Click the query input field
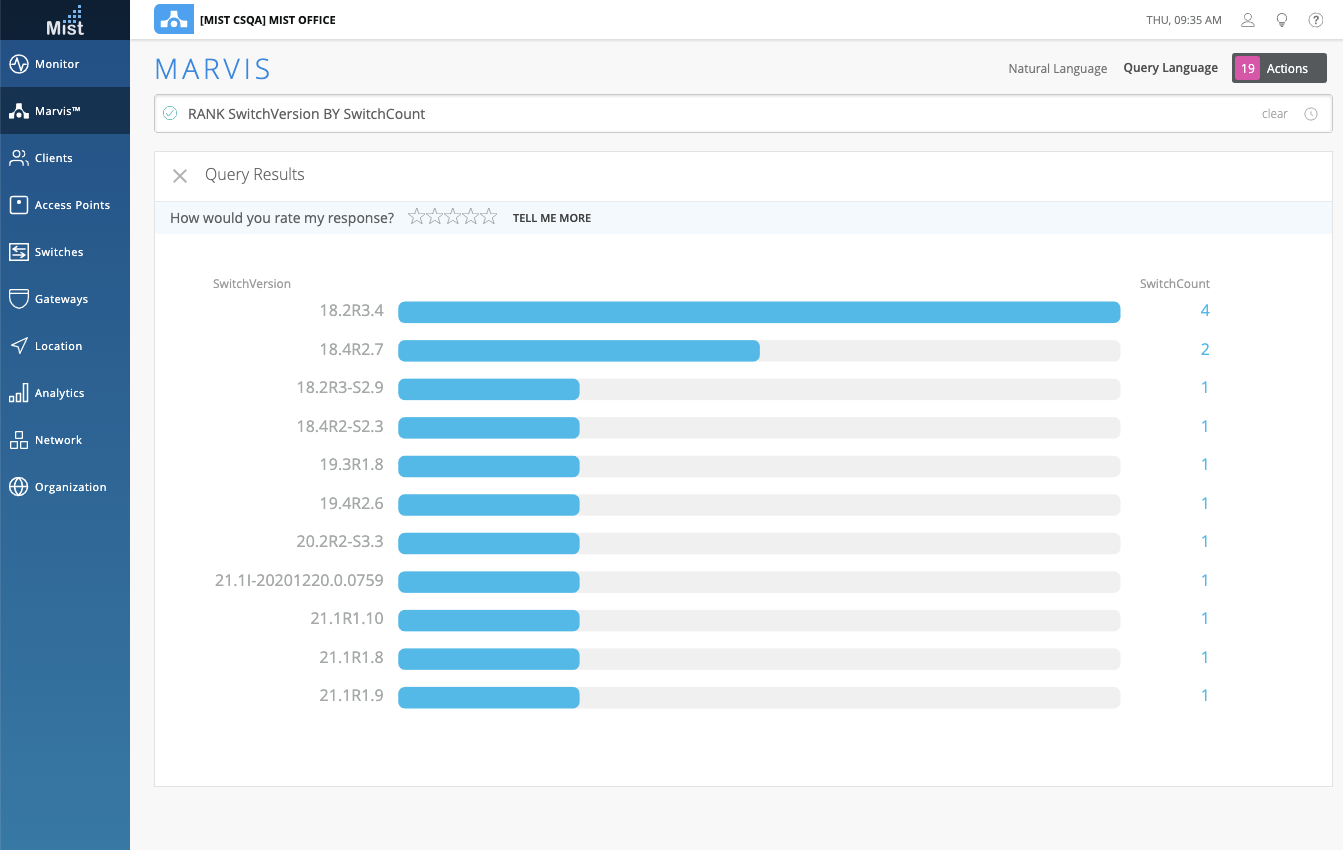This screenshot has height=850, width=1343. tap(700, 114)
